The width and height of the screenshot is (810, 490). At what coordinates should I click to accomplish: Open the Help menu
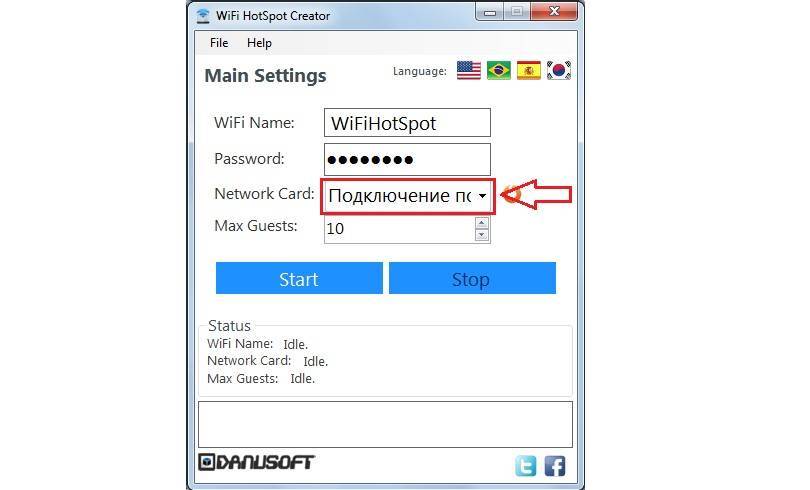259,43
